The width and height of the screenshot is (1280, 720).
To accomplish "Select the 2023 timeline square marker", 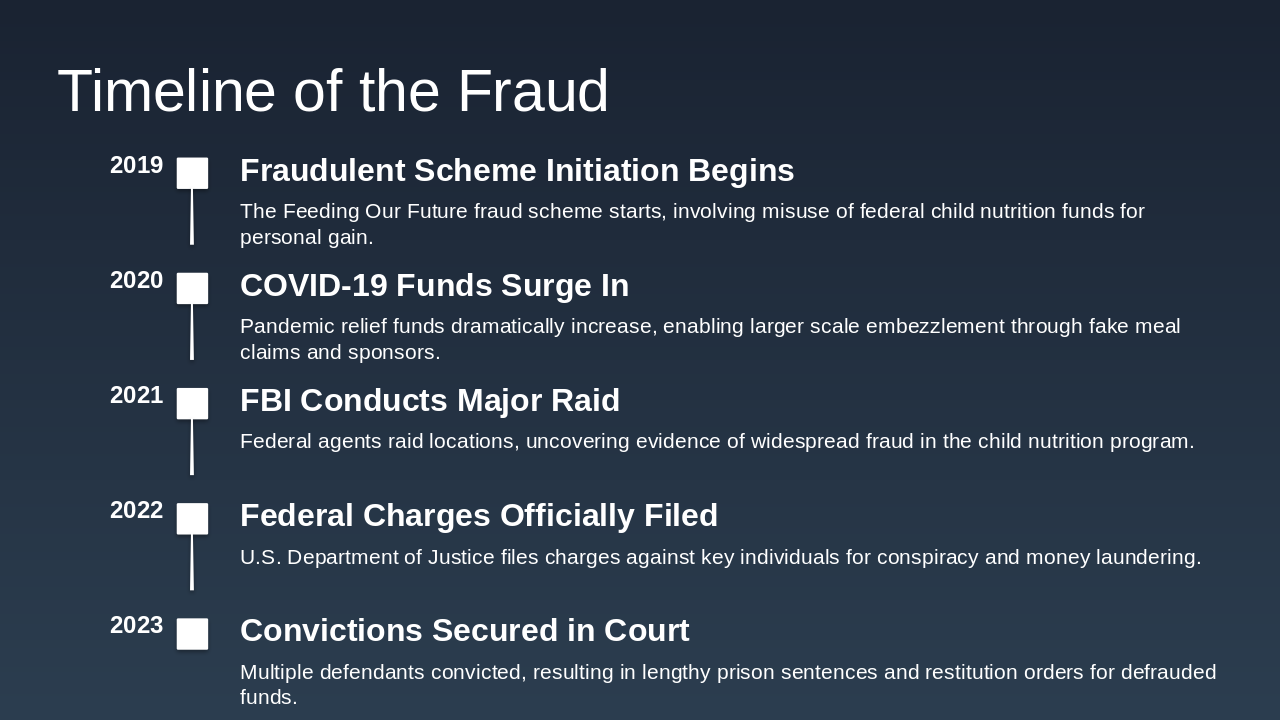I will (193, 633).
